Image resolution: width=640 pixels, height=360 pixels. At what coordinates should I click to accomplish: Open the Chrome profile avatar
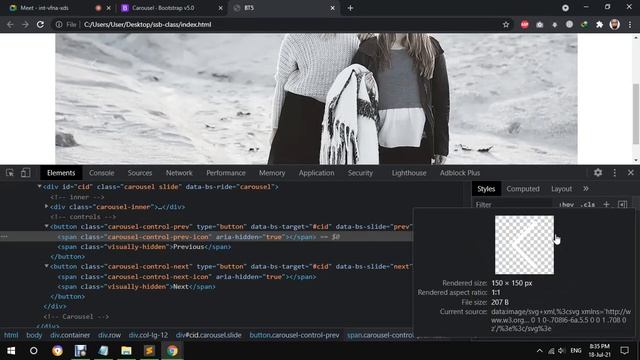614,24
